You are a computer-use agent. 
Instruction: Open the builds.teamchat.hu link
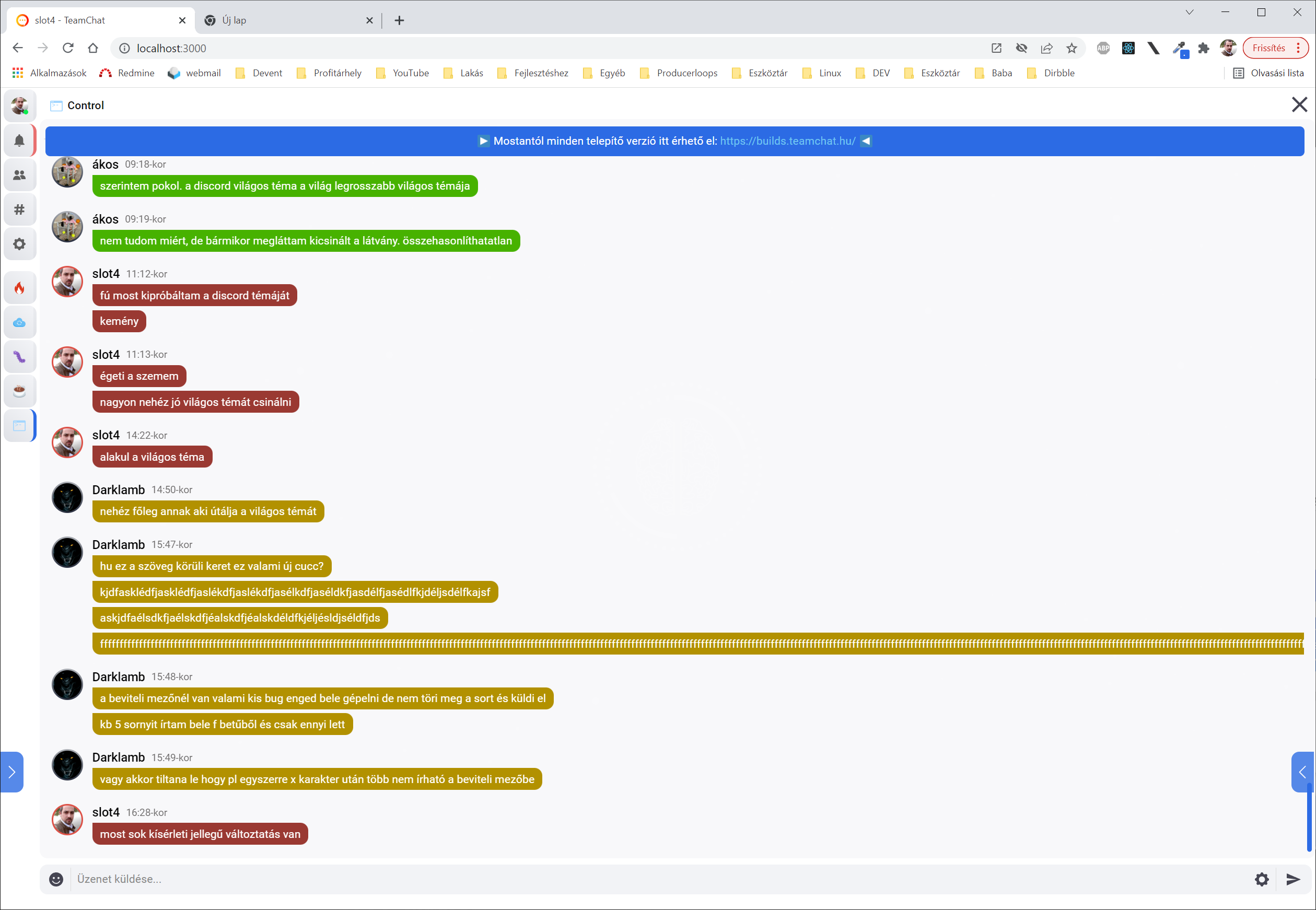[787, 141]
